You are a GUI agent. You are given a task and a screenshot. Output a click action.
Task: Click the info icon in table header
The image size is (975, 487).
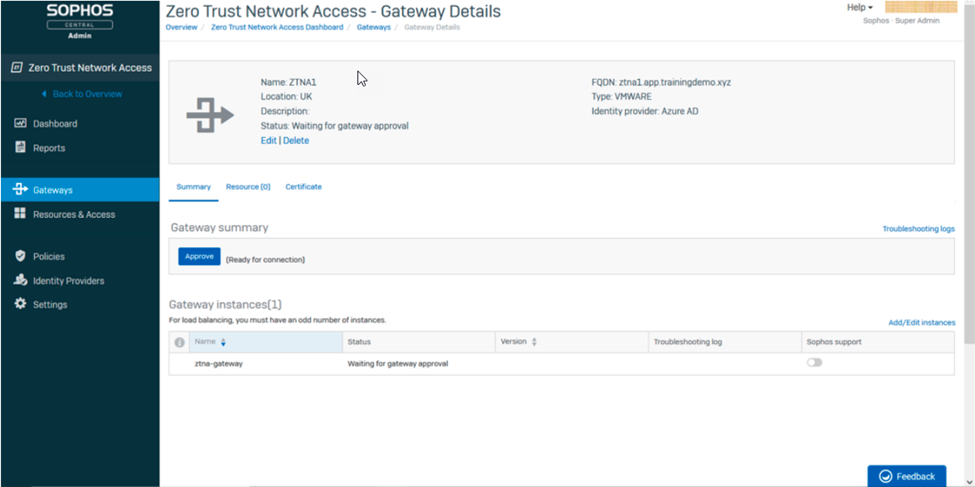click(x=180, y=342)
